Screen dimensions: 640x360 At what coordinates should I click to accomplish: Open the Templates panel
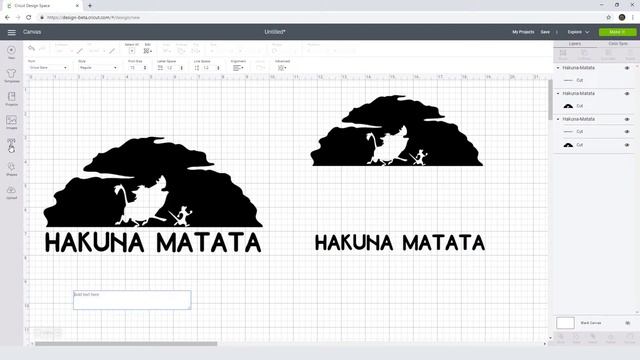(11, 76)
